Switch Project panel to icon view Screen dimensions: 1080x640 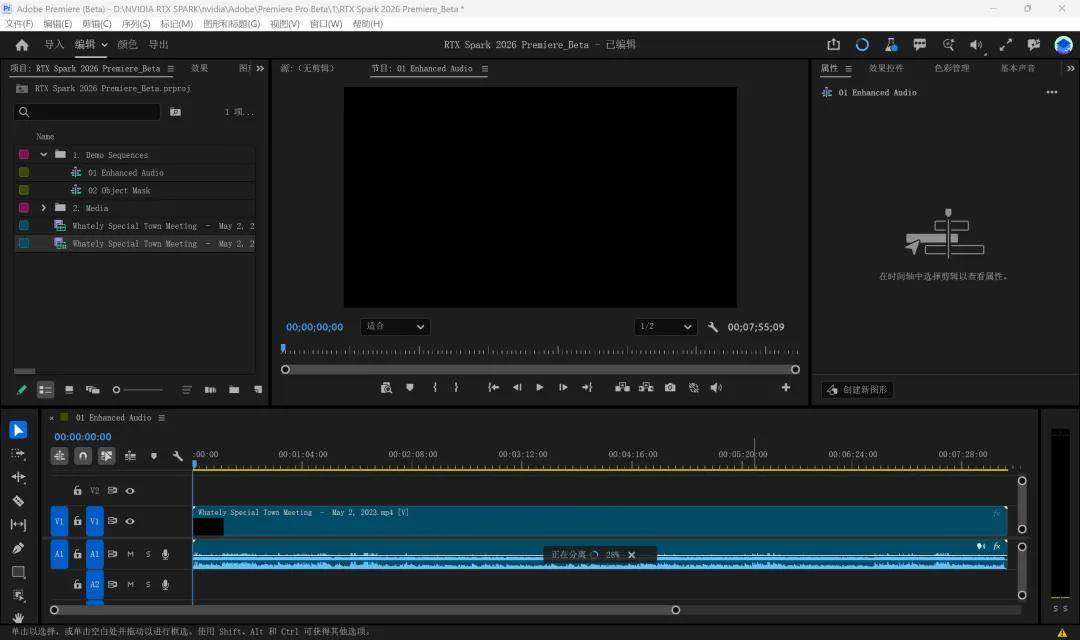tap(69, 390)
